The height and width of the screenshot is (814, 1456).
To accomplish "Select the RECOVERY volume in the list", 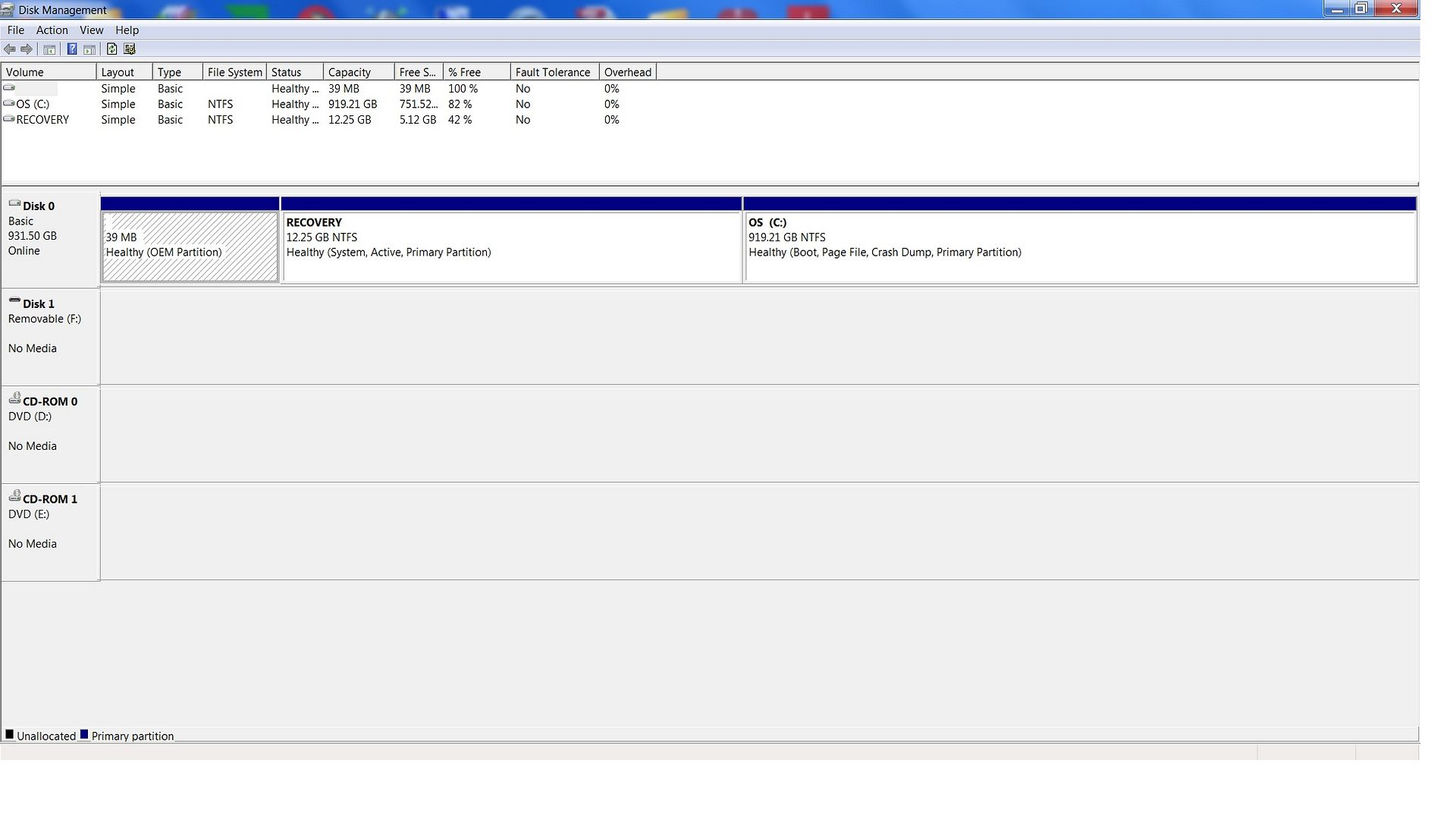I will [42, 120].
